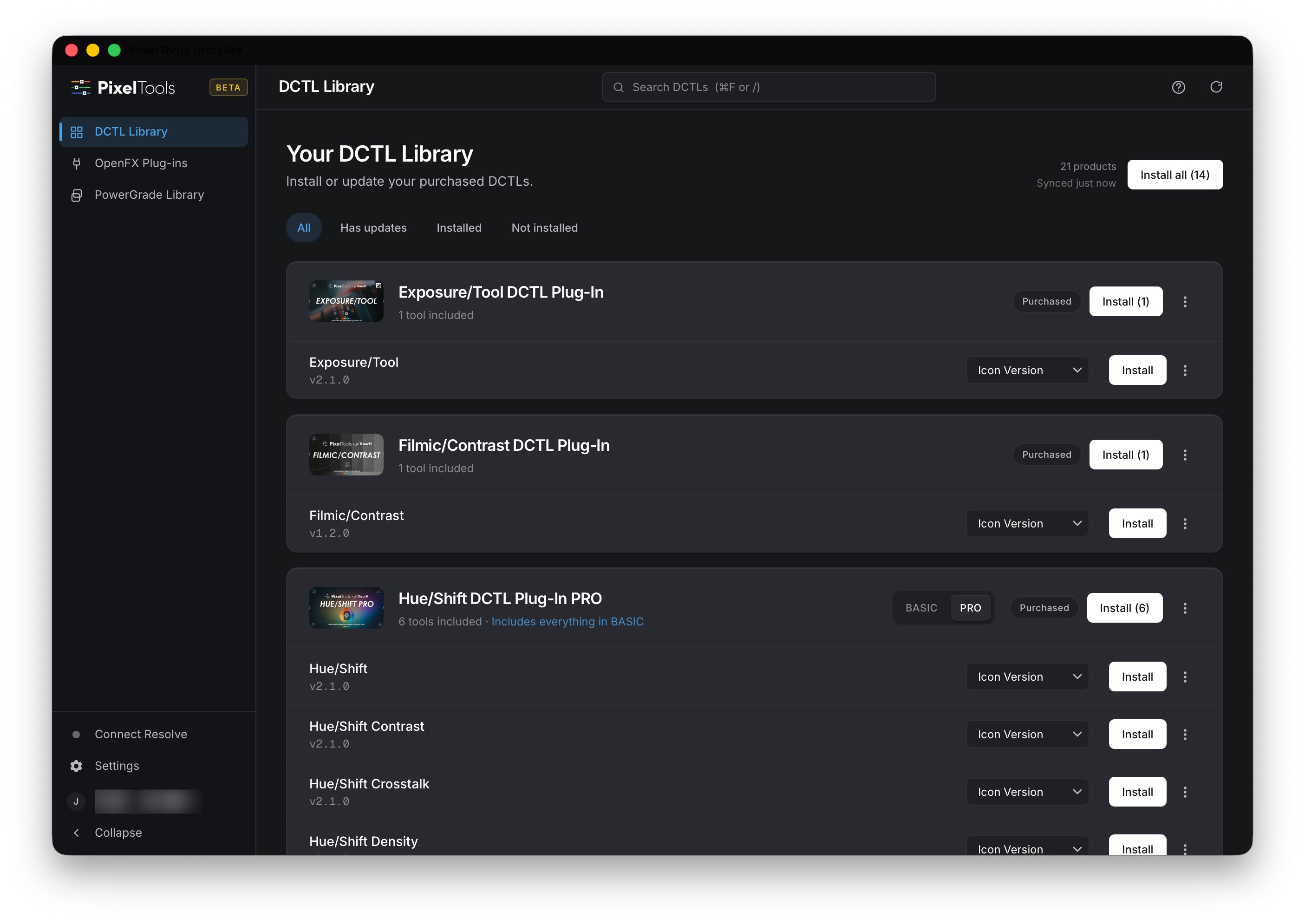The height and width of the screenshot is (924, 1305).
Task: Click the Collapse sidebar chevron icon
Action: point(76,833)
